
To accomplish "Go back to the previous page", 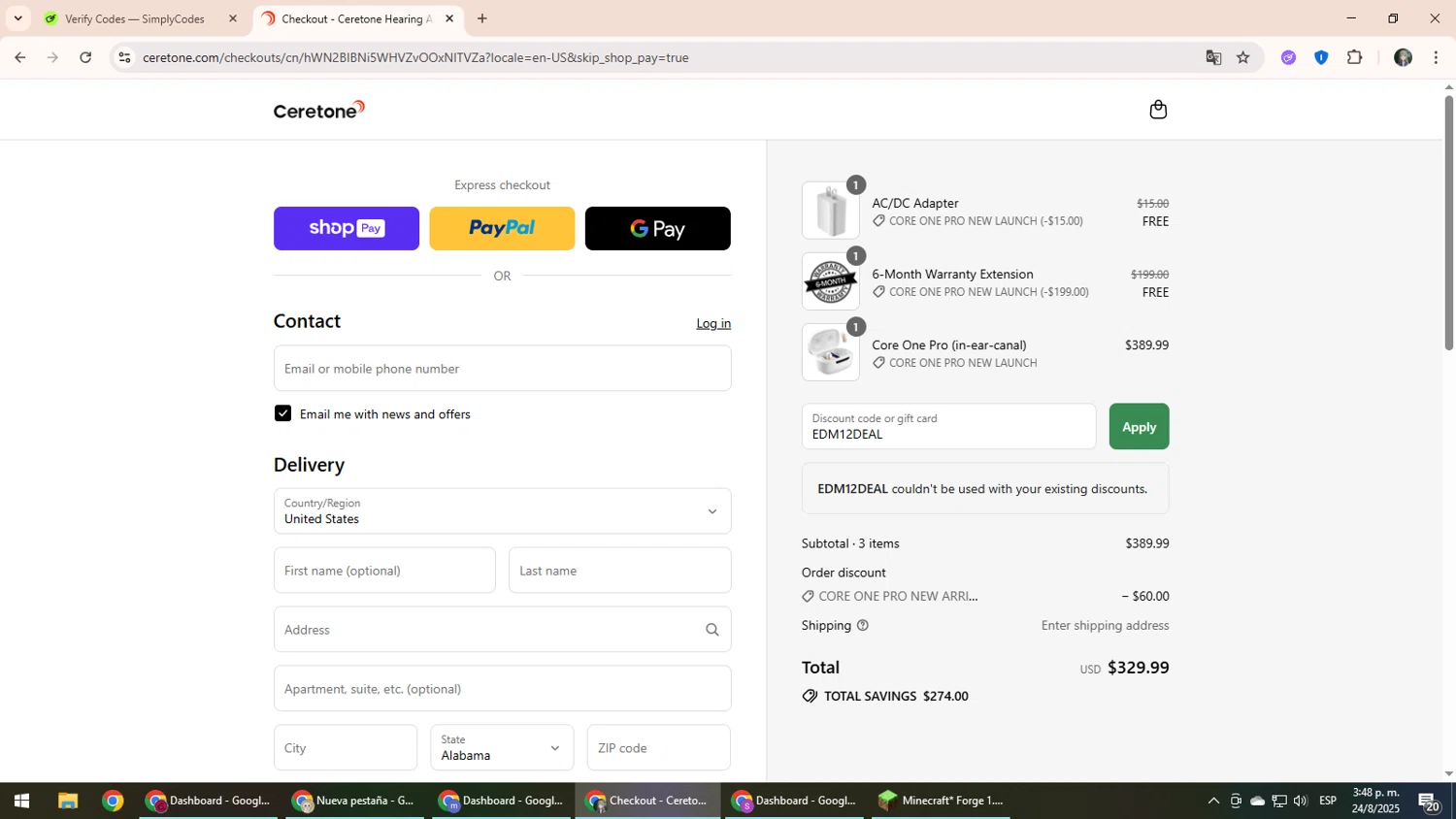I will coord(19,58).
